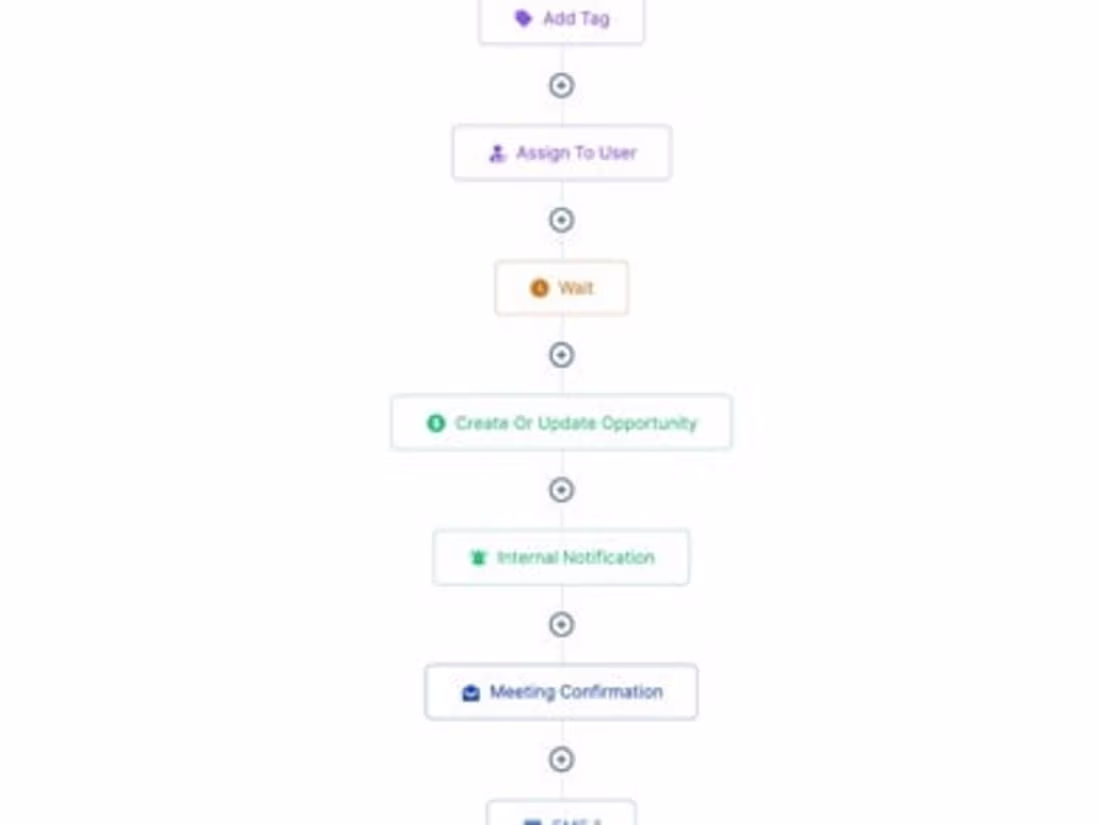Select the user icon in Assign To User
The image size is (1100, 825).
tap(497, 153)
